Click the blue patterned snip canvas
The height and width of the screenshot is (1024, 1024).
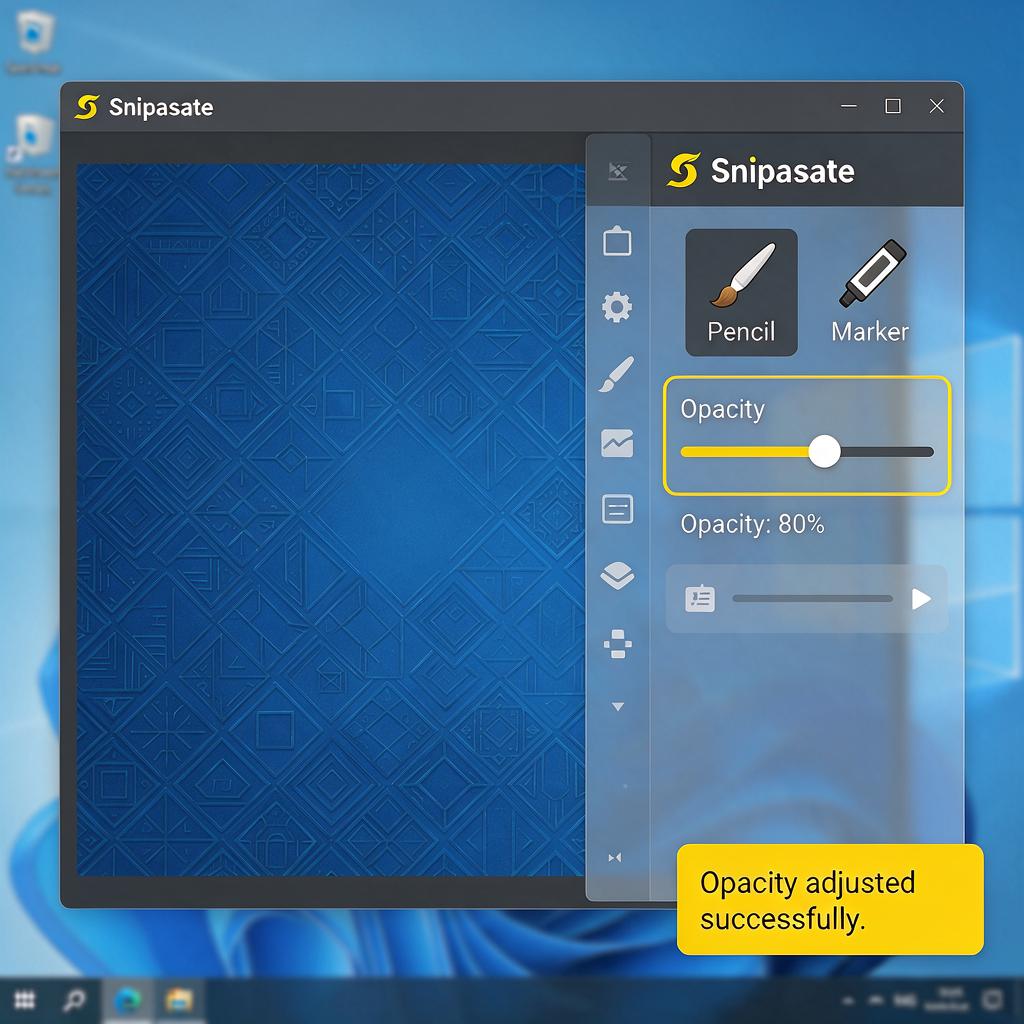point(330,520)
